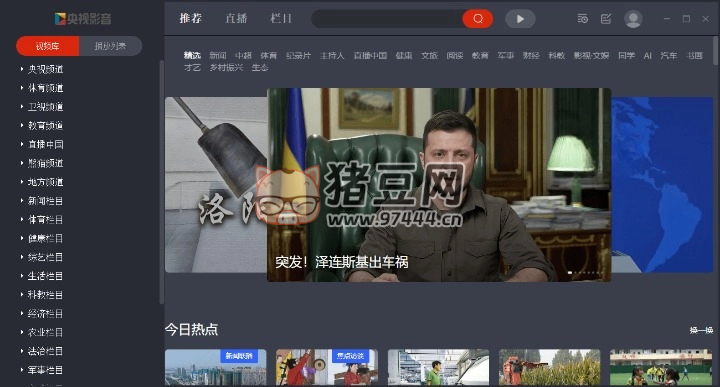The image size is (720, 387).
Task: Open the 栏目 top tab
Action: tap(281, 18)
